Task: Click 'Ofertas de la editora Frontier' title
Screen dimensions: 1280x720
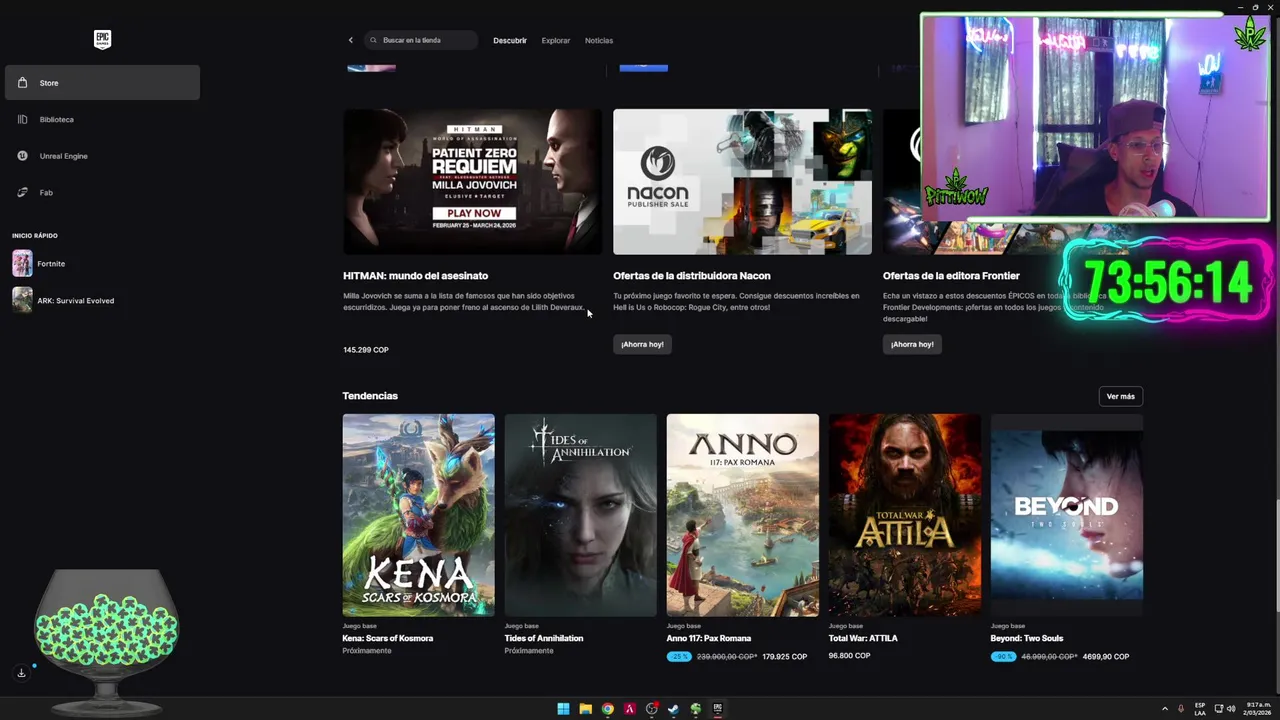Action: pos(951,276)
